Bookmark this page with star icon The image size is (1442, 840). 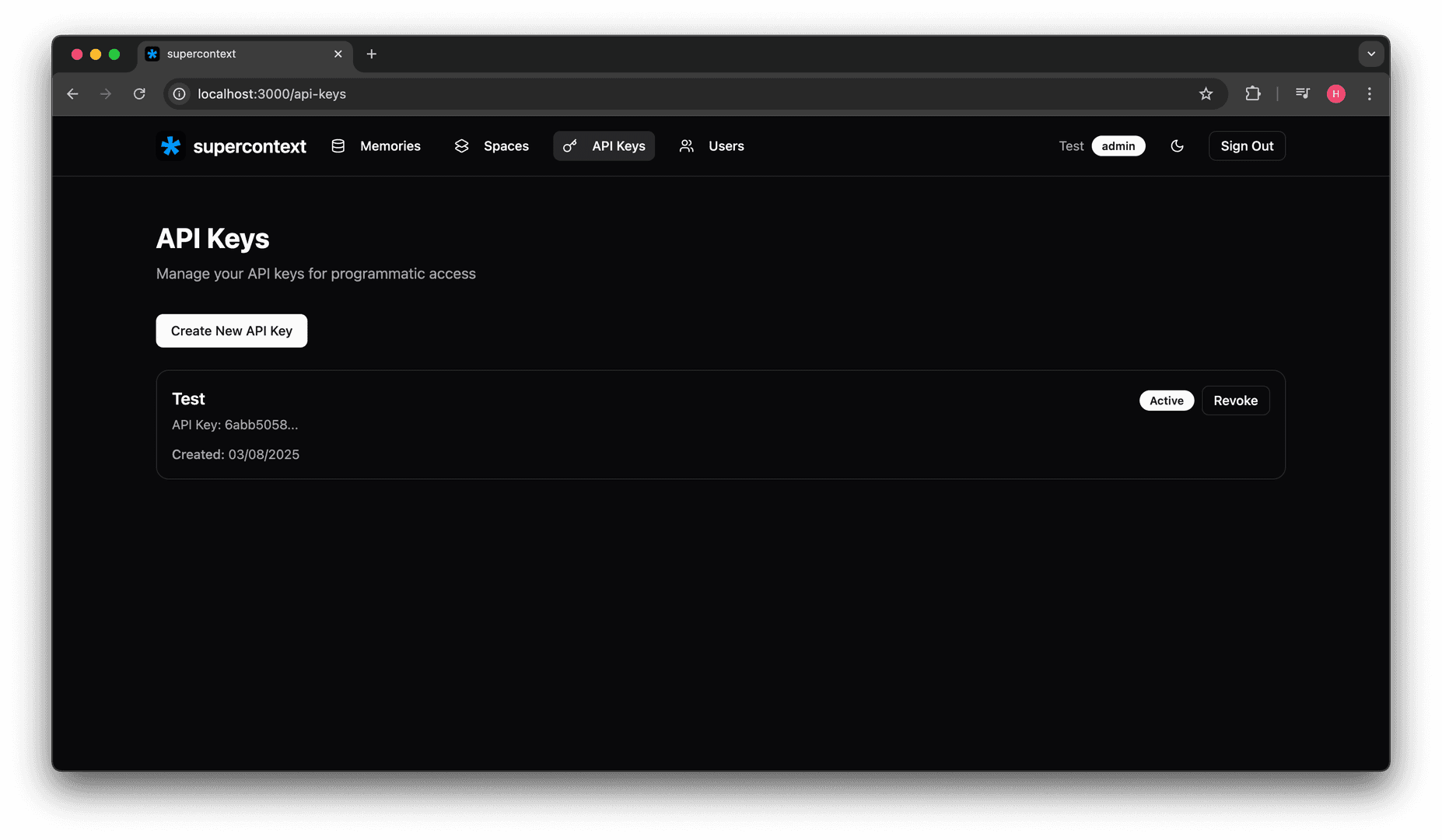[x=1206, y=94]
